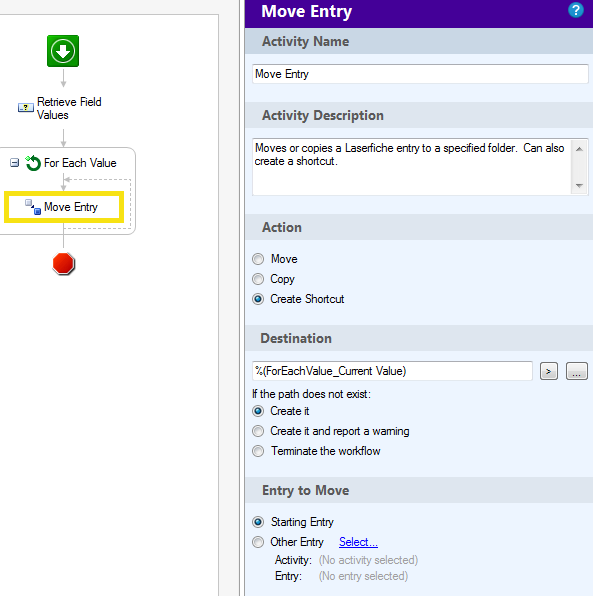Screen dimensions: 593x596
Task: Click the For Each Value loop icon
Action: 33,163
